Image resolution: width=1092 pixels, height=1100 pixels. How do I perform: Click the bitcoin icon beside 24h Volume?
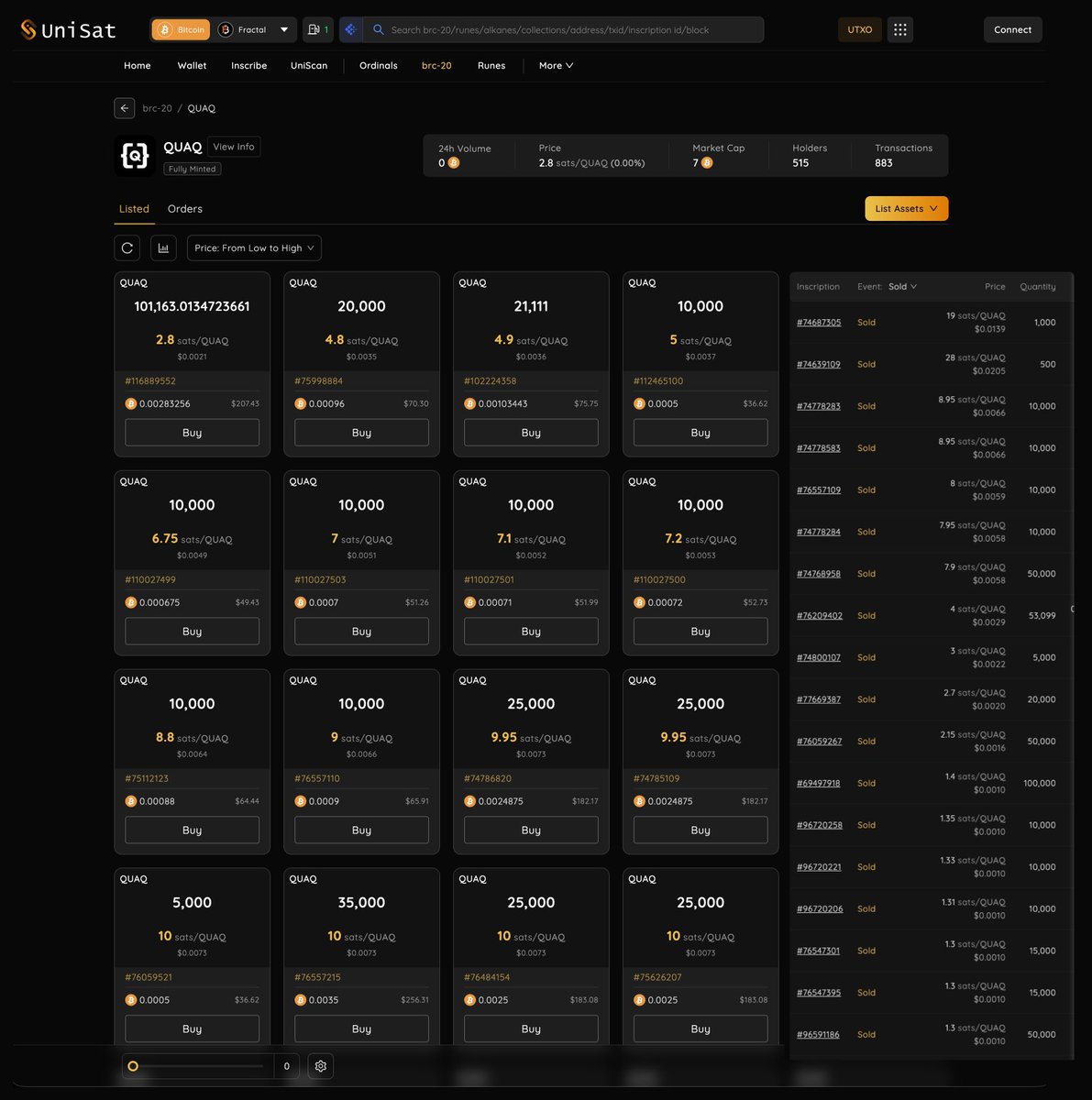pos(454,163)
